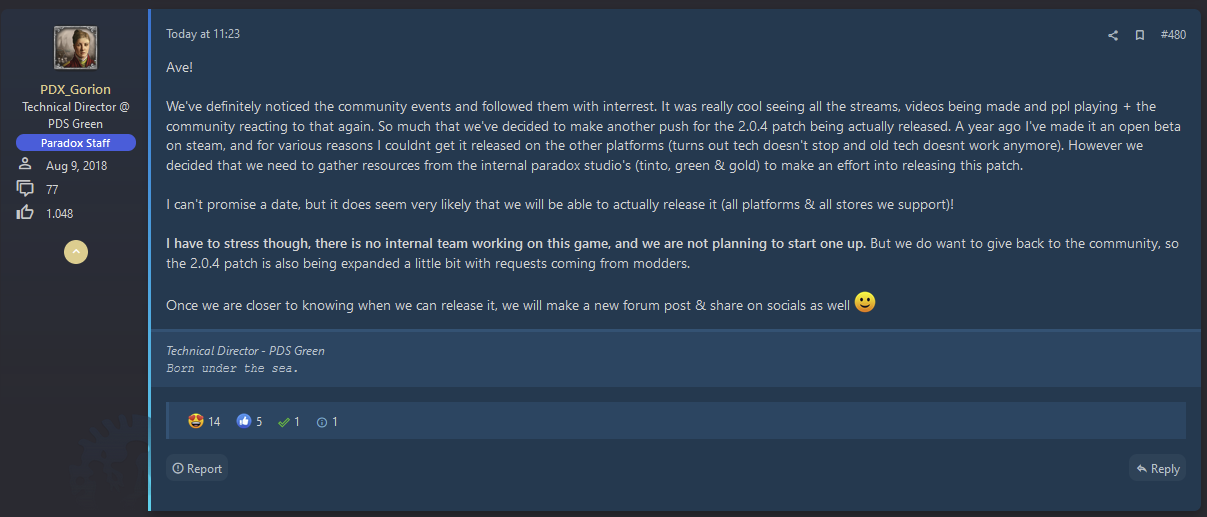Image resolution: width=1207 pixels, height=517 pixels.
Task: Click the thumbs-up reaction score icon in sidebar
Action: click(26, 212)
